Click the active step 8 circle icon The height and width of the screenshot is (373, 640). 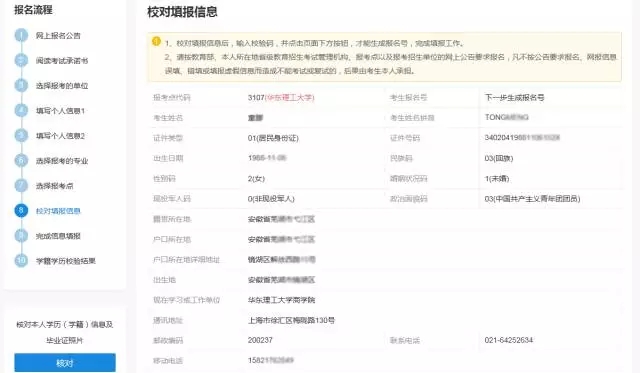tap(21, 211)
